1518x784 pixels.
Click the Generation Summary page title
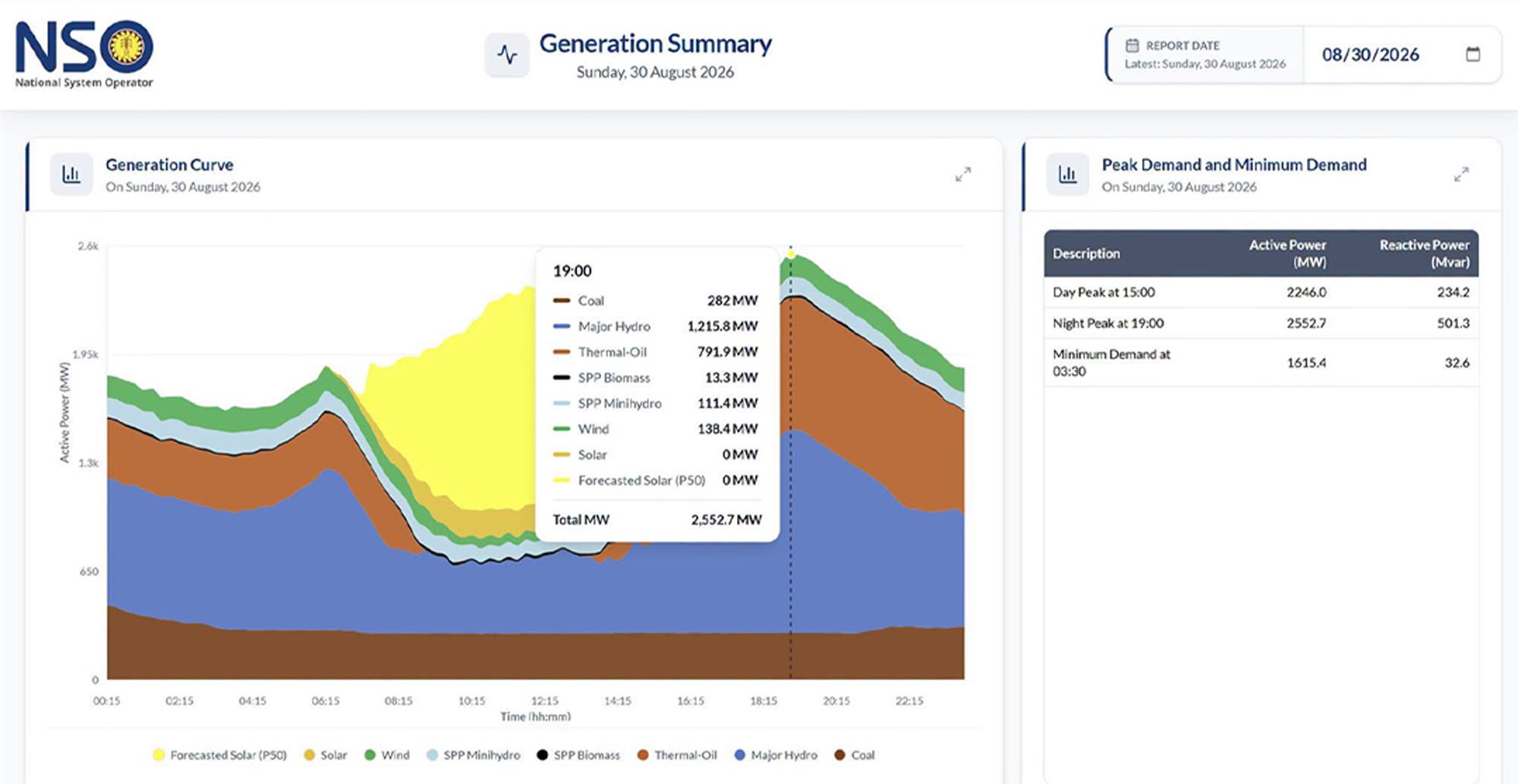tap(656, 44)
